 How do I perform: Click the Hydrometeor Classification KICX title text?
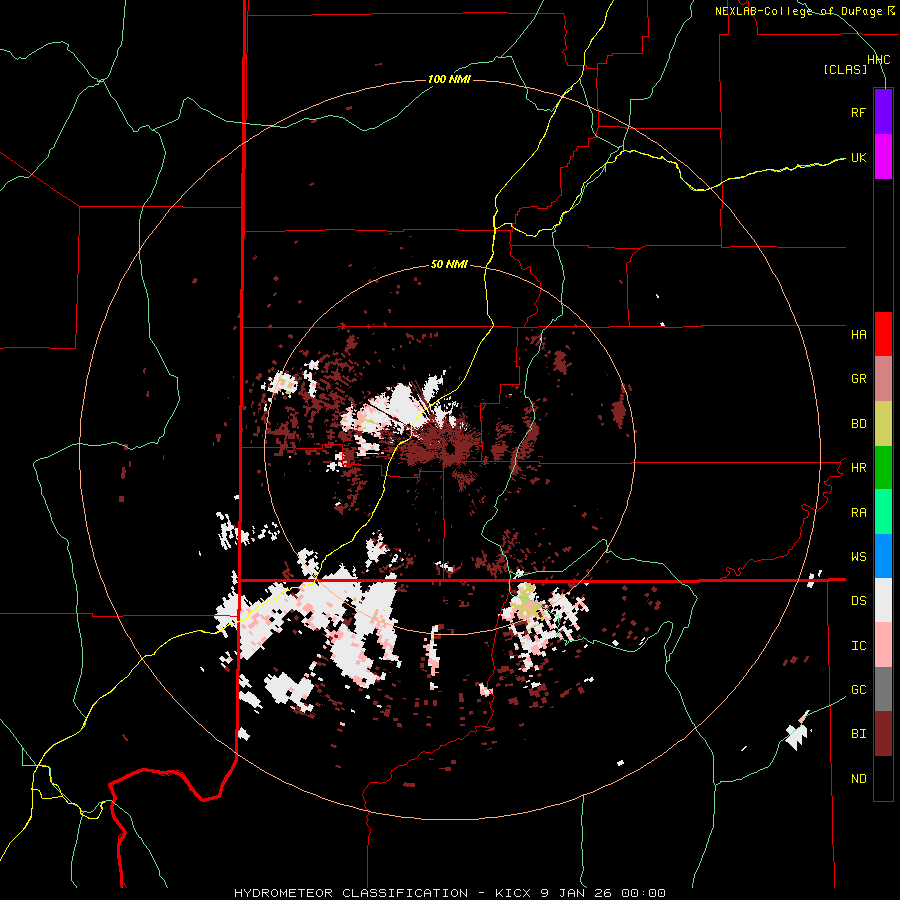click(450, 893)
